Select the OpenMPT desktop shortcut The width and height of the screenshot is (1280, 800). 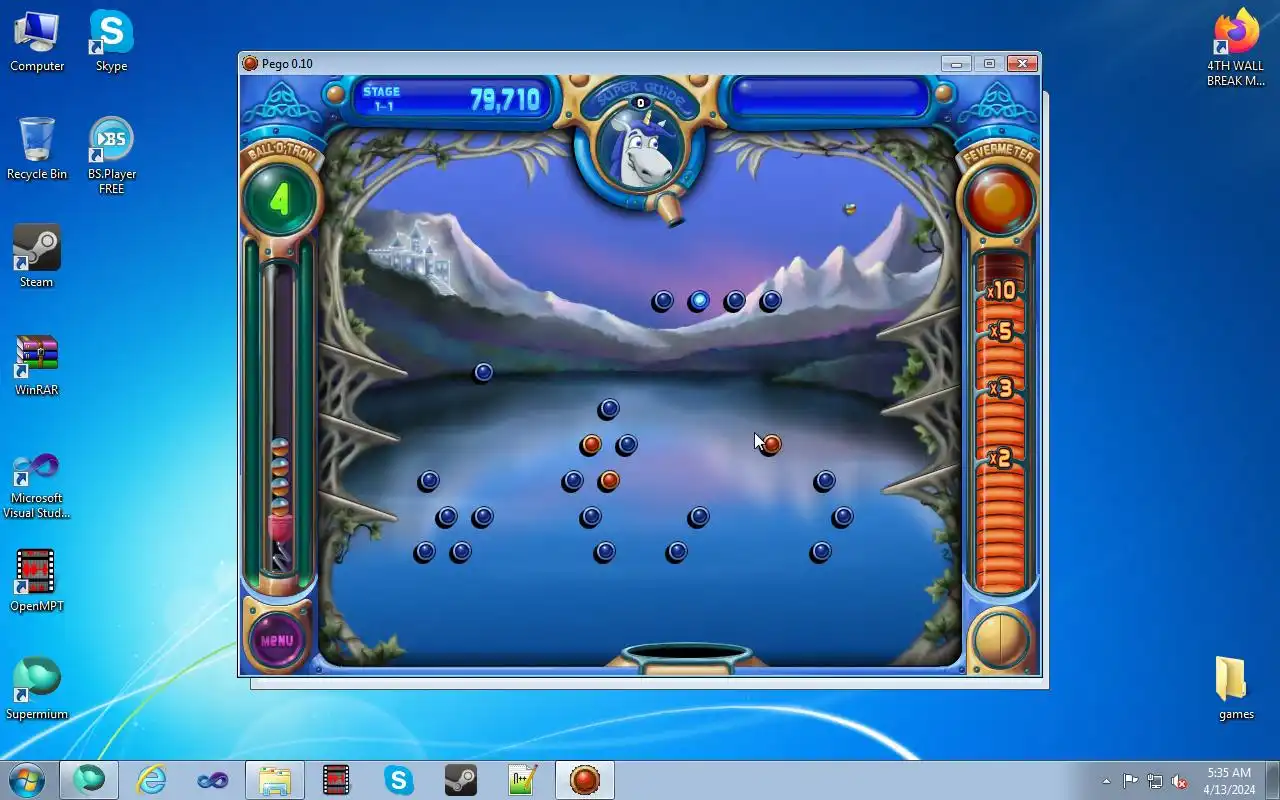(x=37, y=581)
